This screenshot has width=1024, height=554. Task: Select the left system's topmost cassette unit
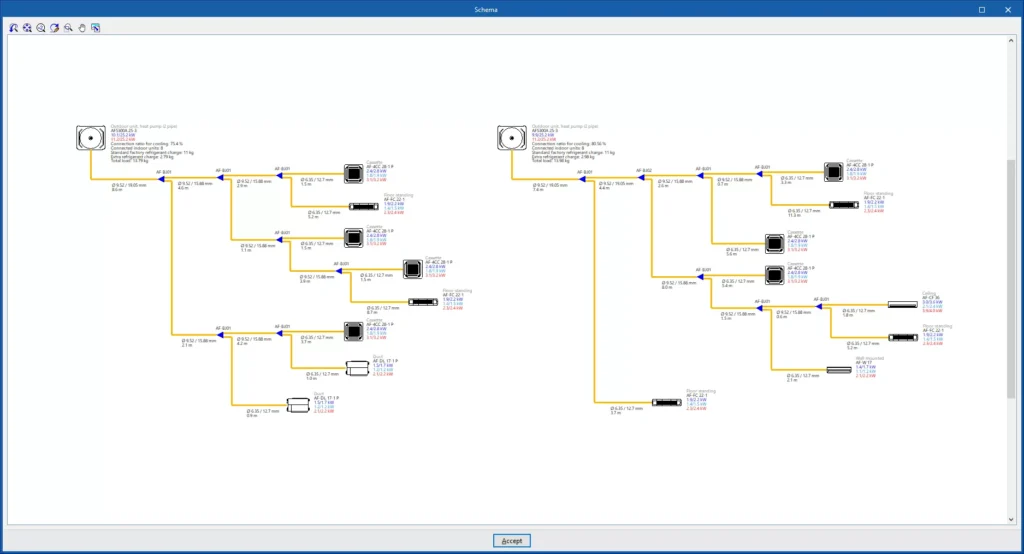pos(353,174)
